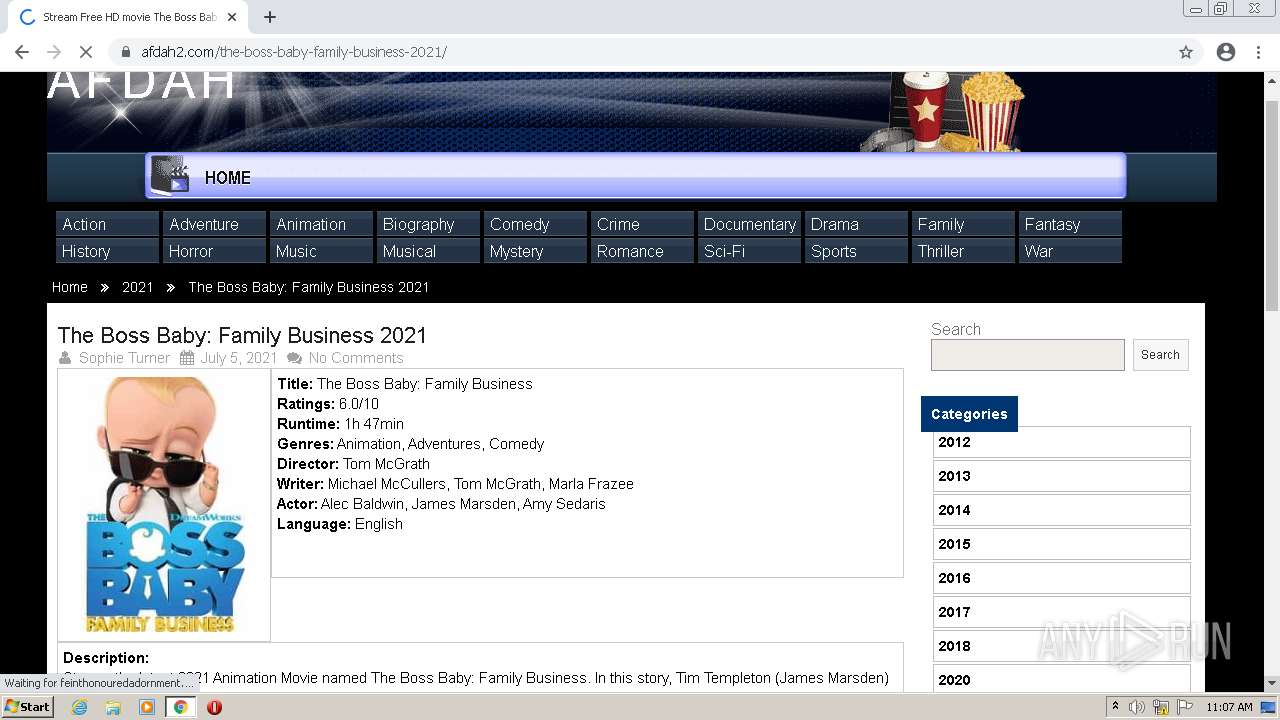Open the Comedy genre
1280x720 pixels.
pos(535,224)
